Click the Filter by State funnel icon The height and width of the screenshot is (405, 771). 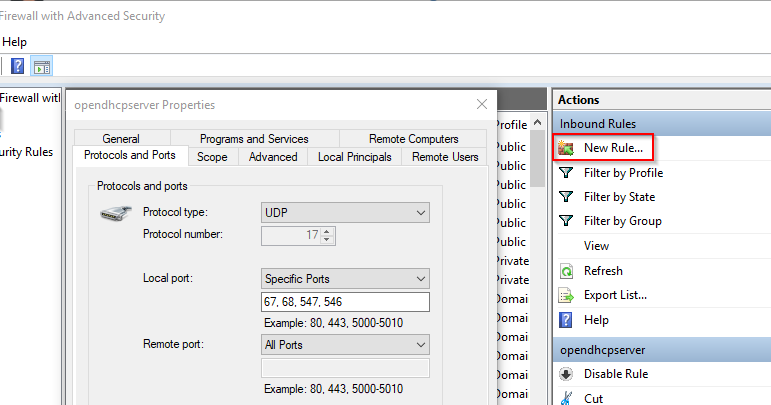[x=566, y=197]
